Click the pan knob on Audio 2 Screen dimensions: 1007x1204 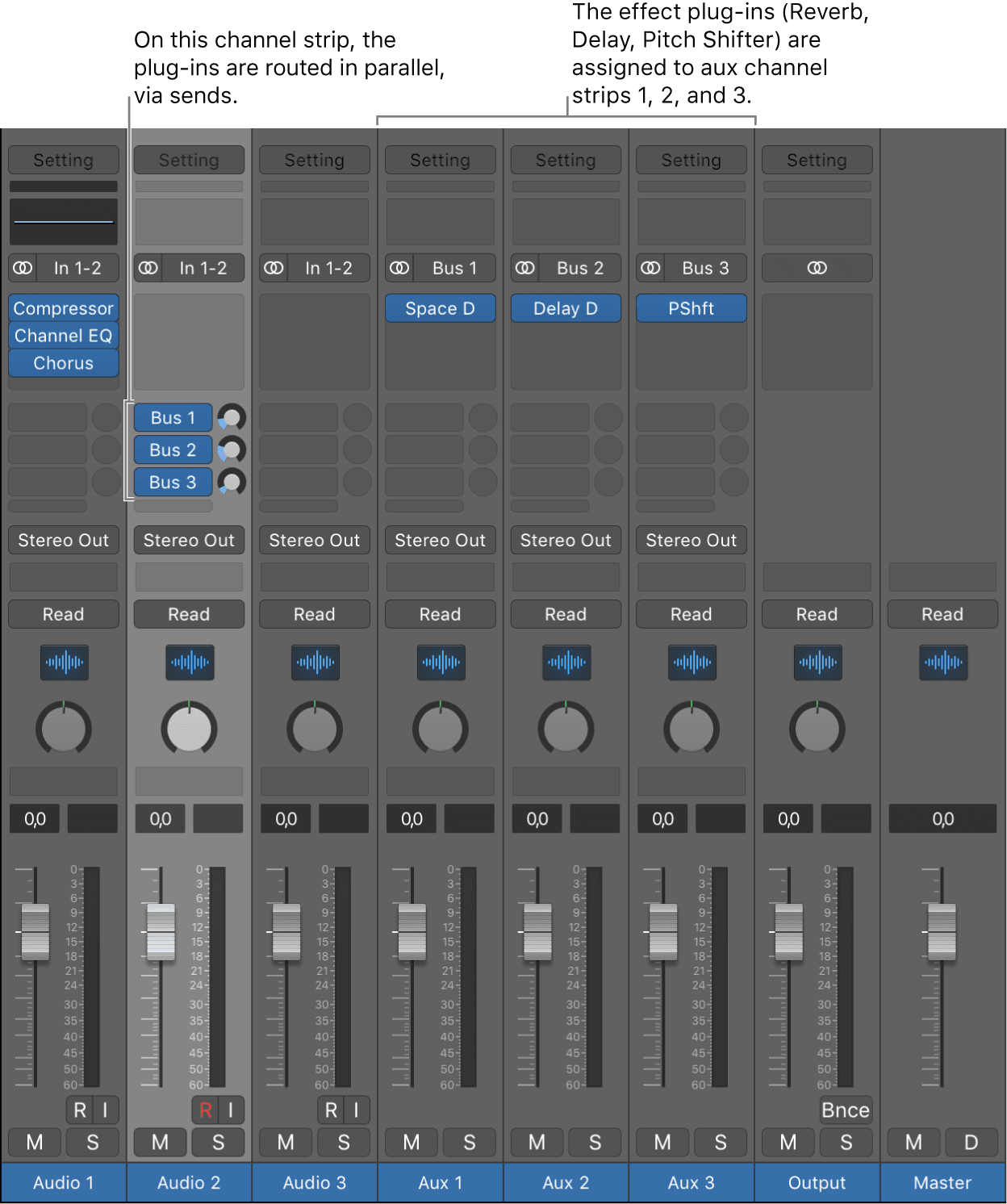pyautogui.click(x=190, y=728)
